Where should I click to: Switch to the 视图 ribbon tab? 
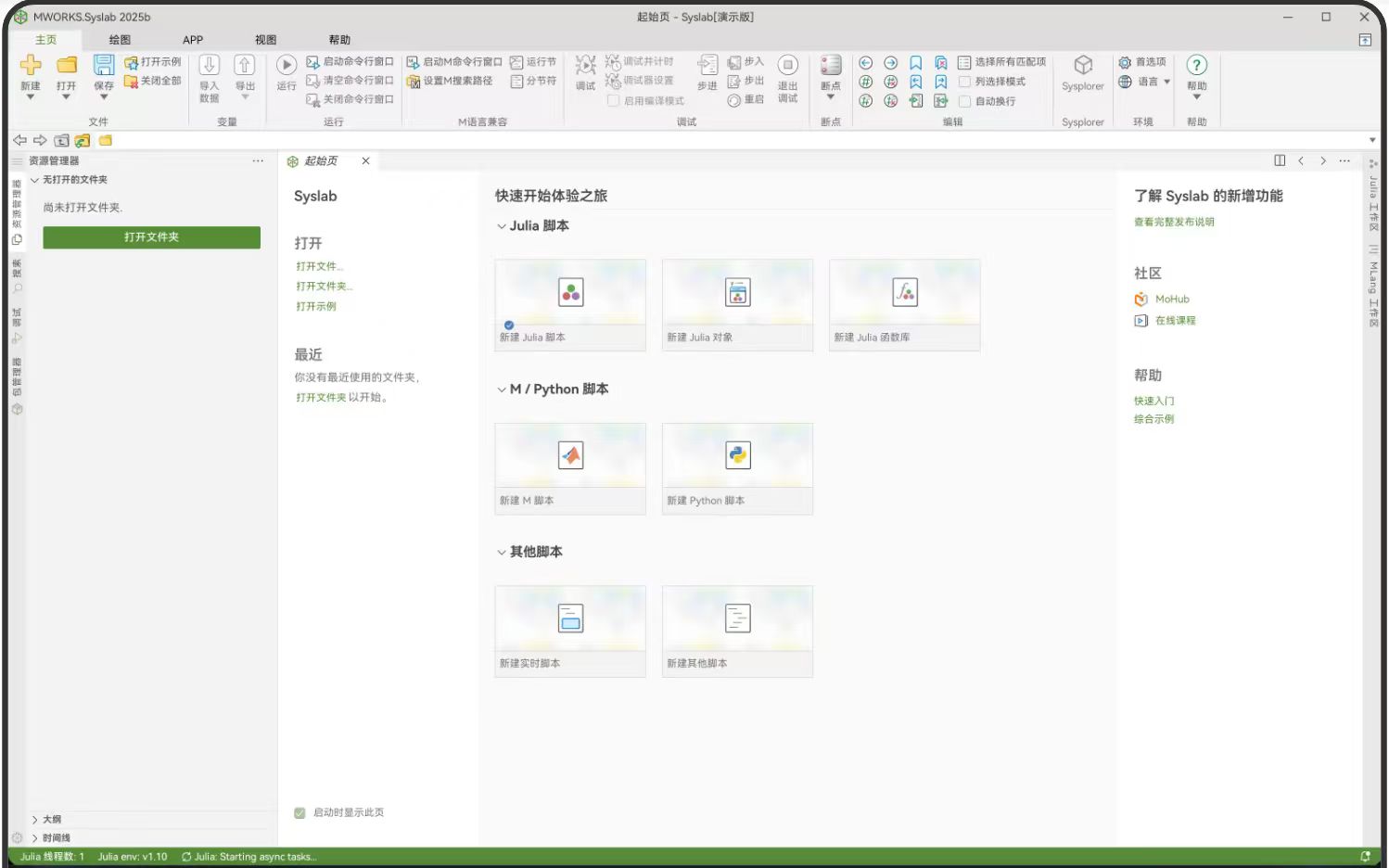click(x=266, y=40)
